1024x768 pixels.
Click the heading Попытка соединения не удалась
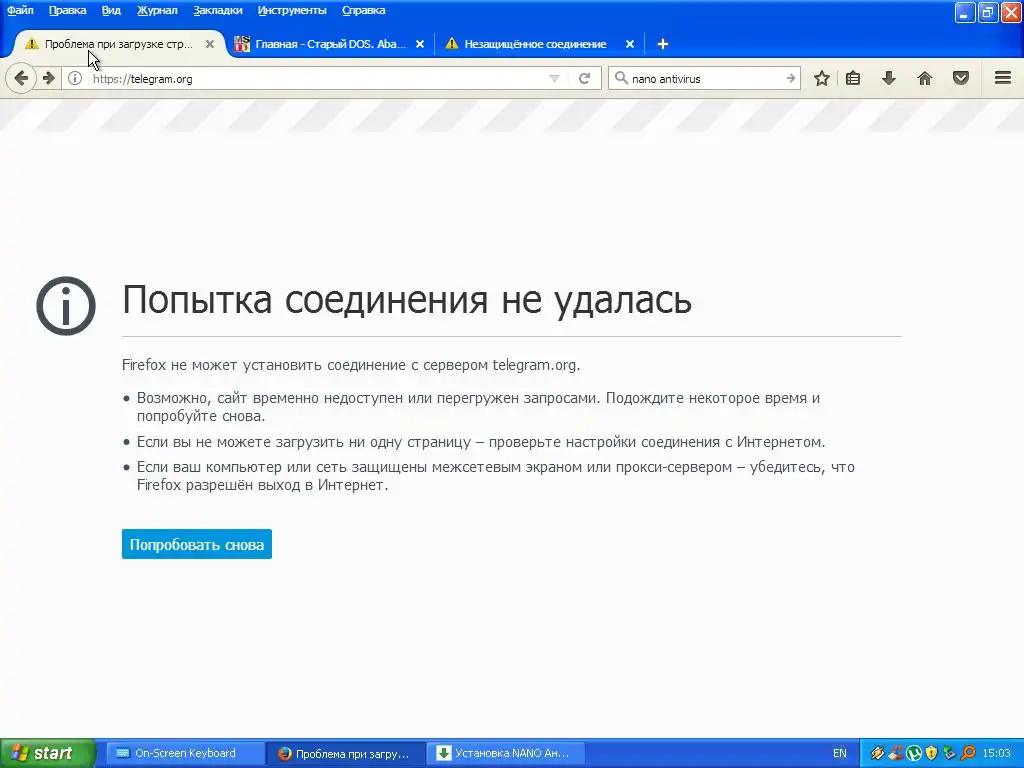(x=407, y=300)
